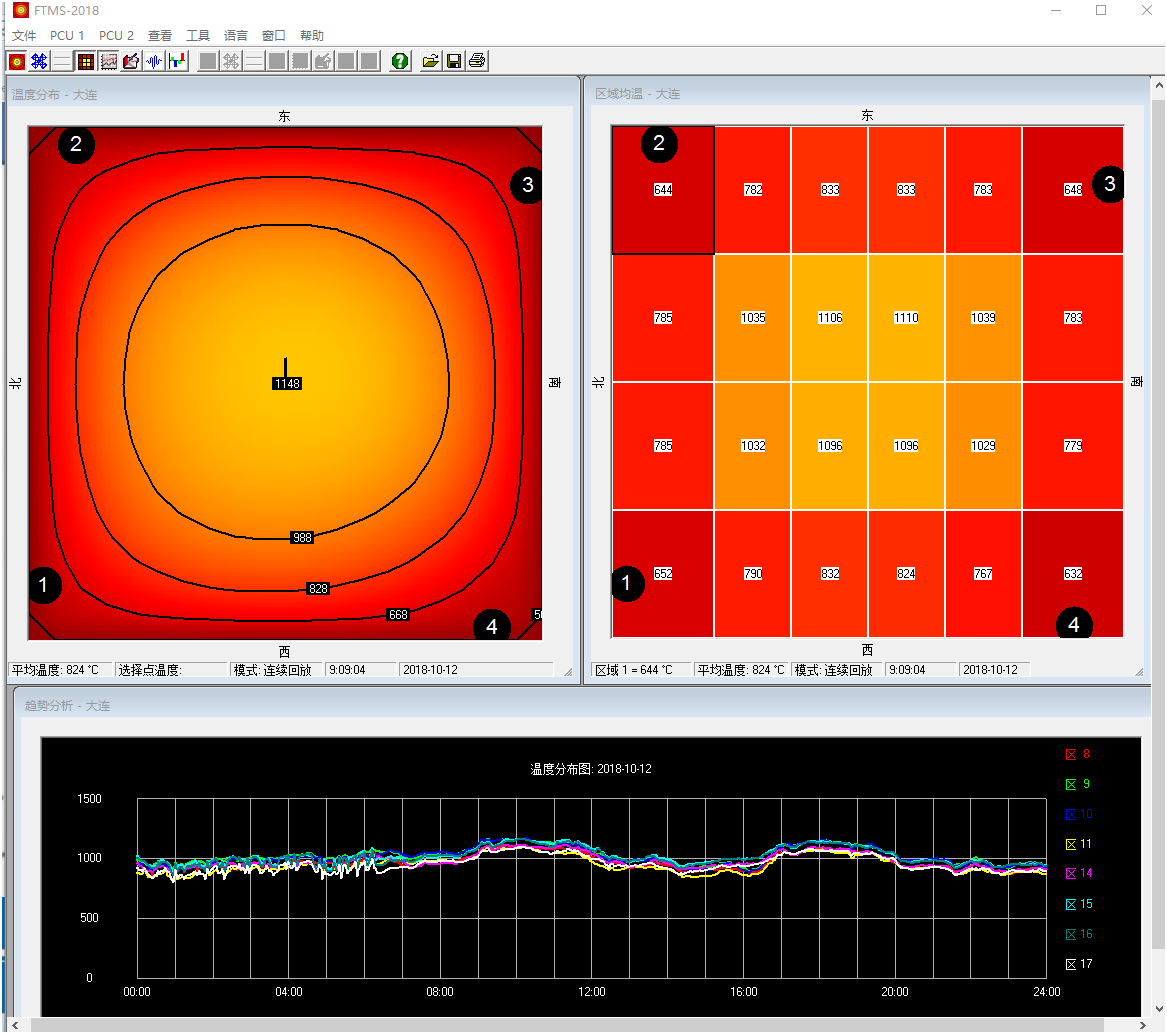Toggle the dark teal series 16 legend checkbox
1167x1034 pixels.
click(x=1071, y=934)
